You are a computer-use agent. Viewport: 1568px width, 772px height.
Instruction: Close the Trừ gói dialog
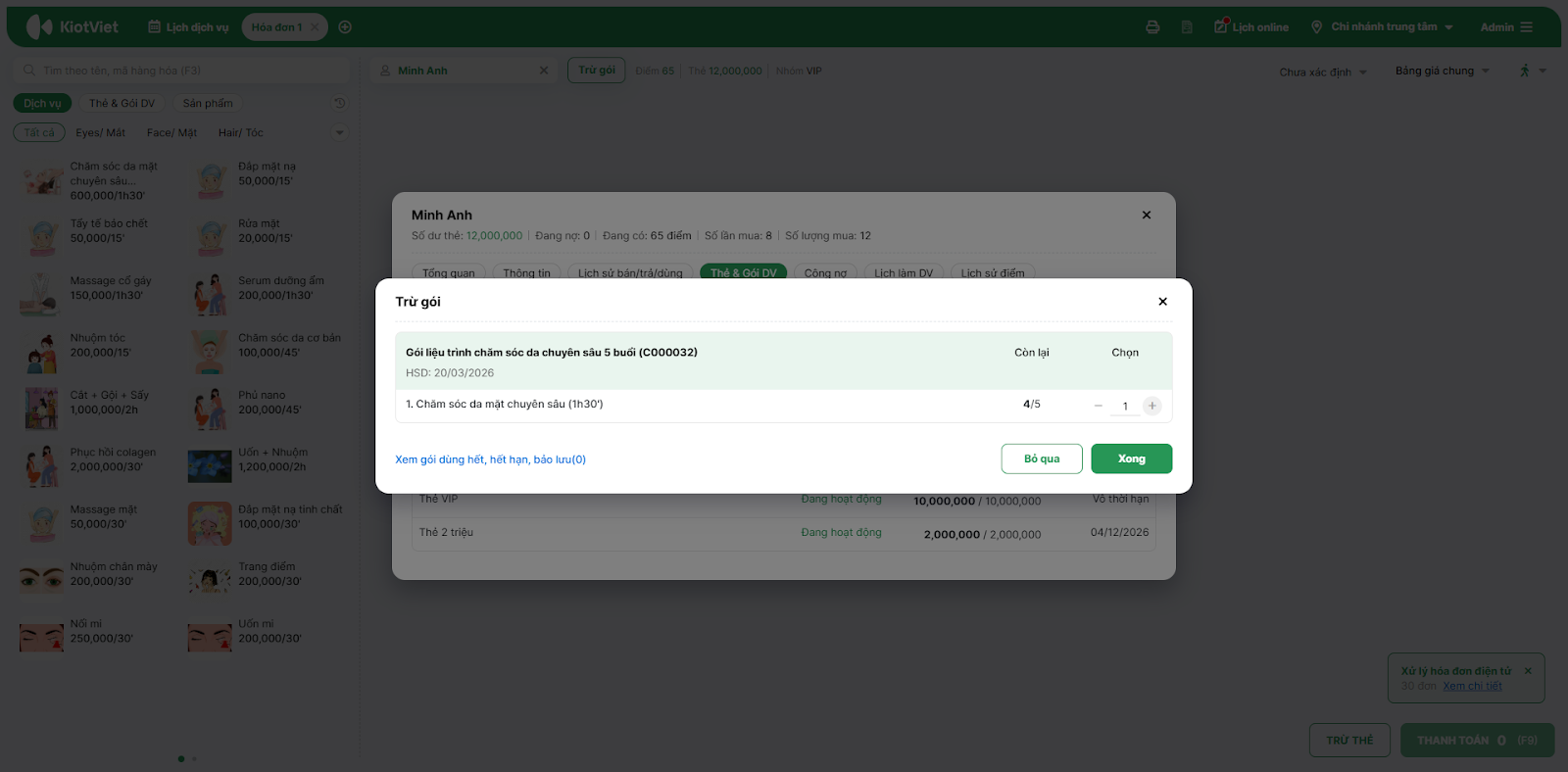tap(1162, 302)
